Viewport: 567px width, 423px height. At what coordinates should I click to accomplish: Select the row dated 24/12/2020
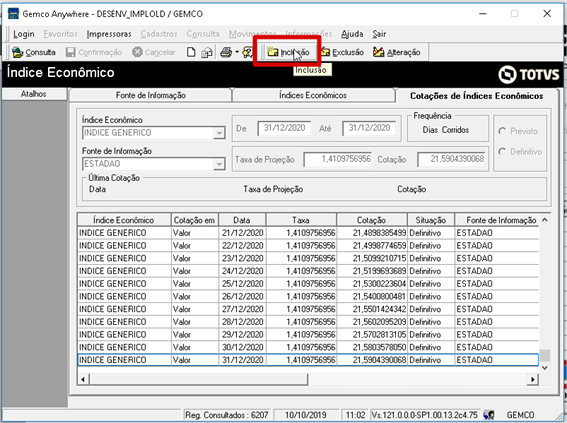[x=308, y=271]
